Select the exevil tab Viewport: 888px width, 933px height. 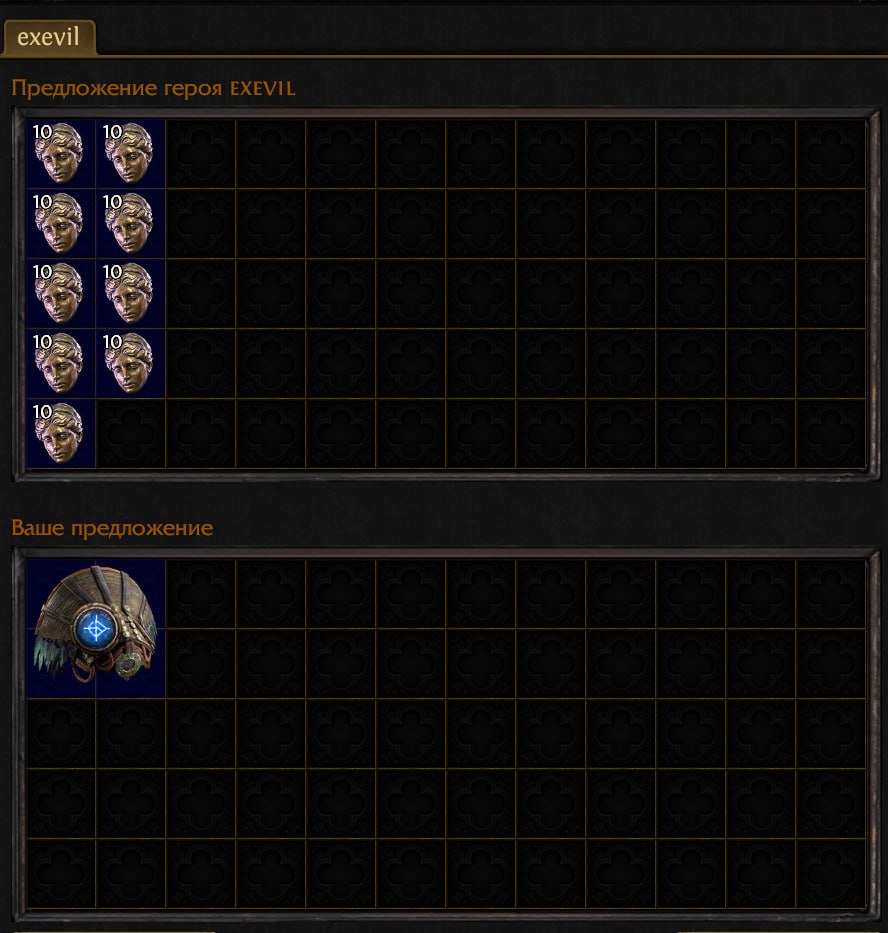[x=49, y=37]
